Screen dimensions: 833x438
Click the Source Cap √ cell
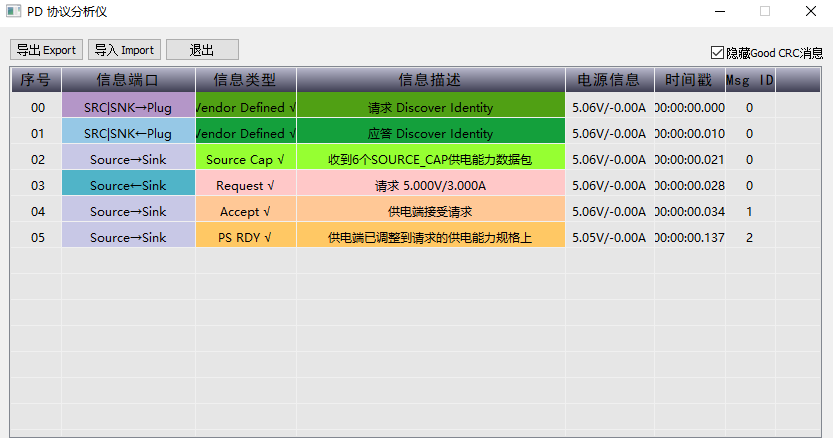(x=245, y=159)
